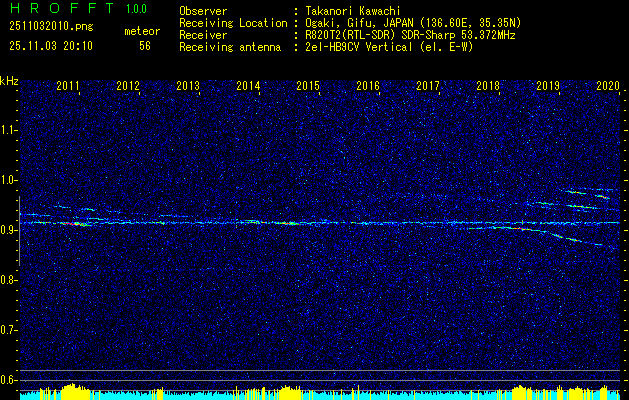This screenshot has width=629, height=400.
Task: Click time marker 2014
Action: pos(248,85)
